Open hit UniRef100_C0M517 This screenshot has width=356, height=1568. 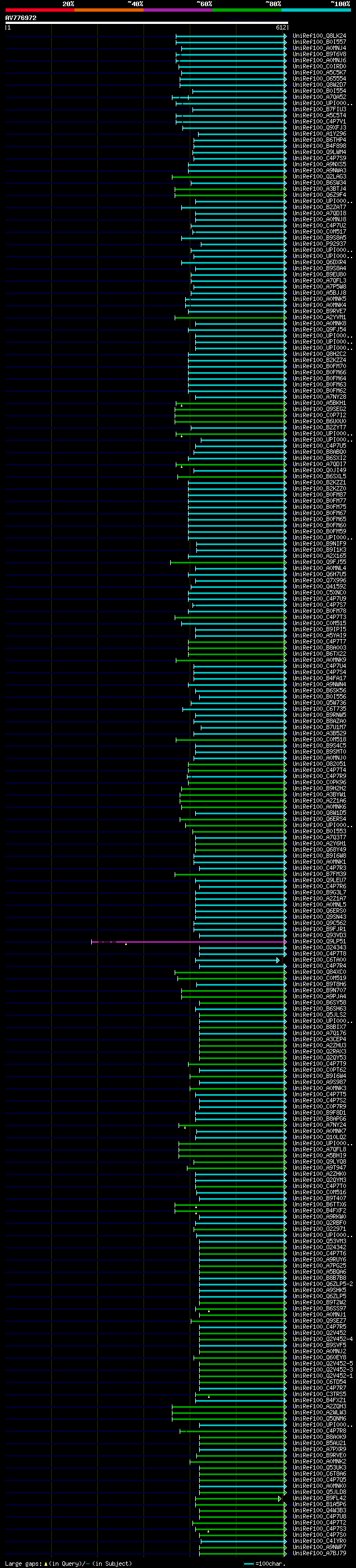[319, 232]
